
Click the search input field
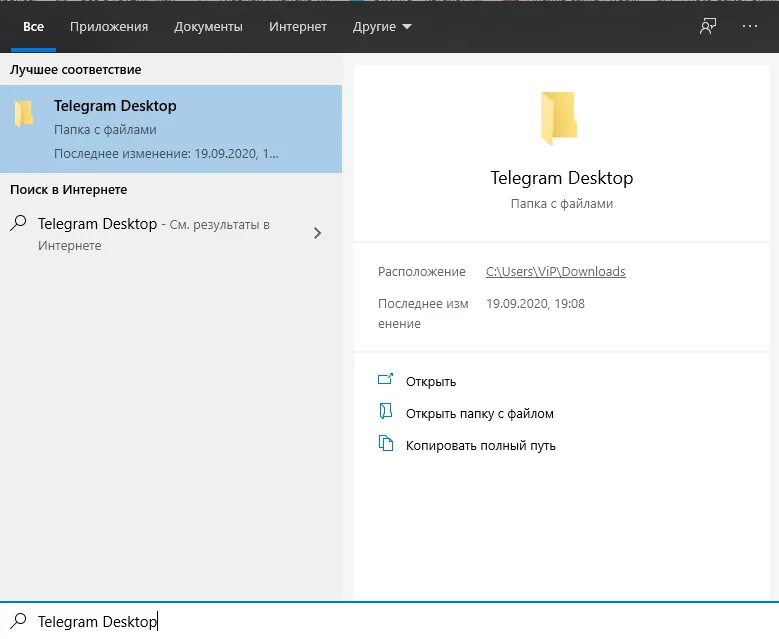(x=390, y=621)
